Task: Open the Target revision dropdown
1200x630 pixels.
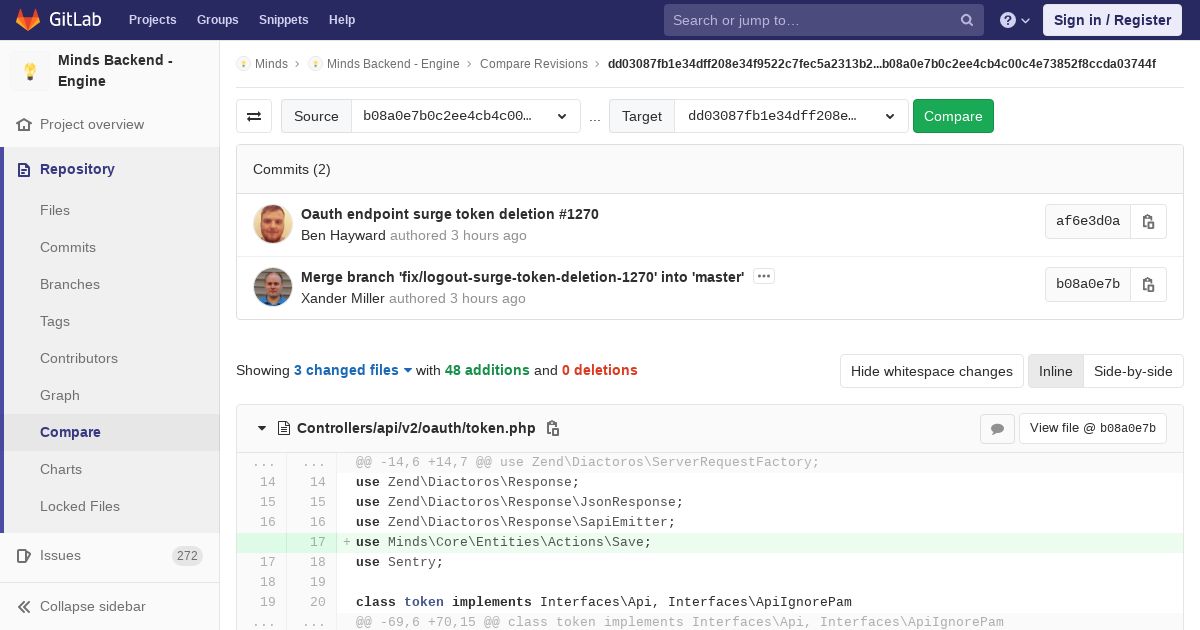Action: [x=791, y=116]
